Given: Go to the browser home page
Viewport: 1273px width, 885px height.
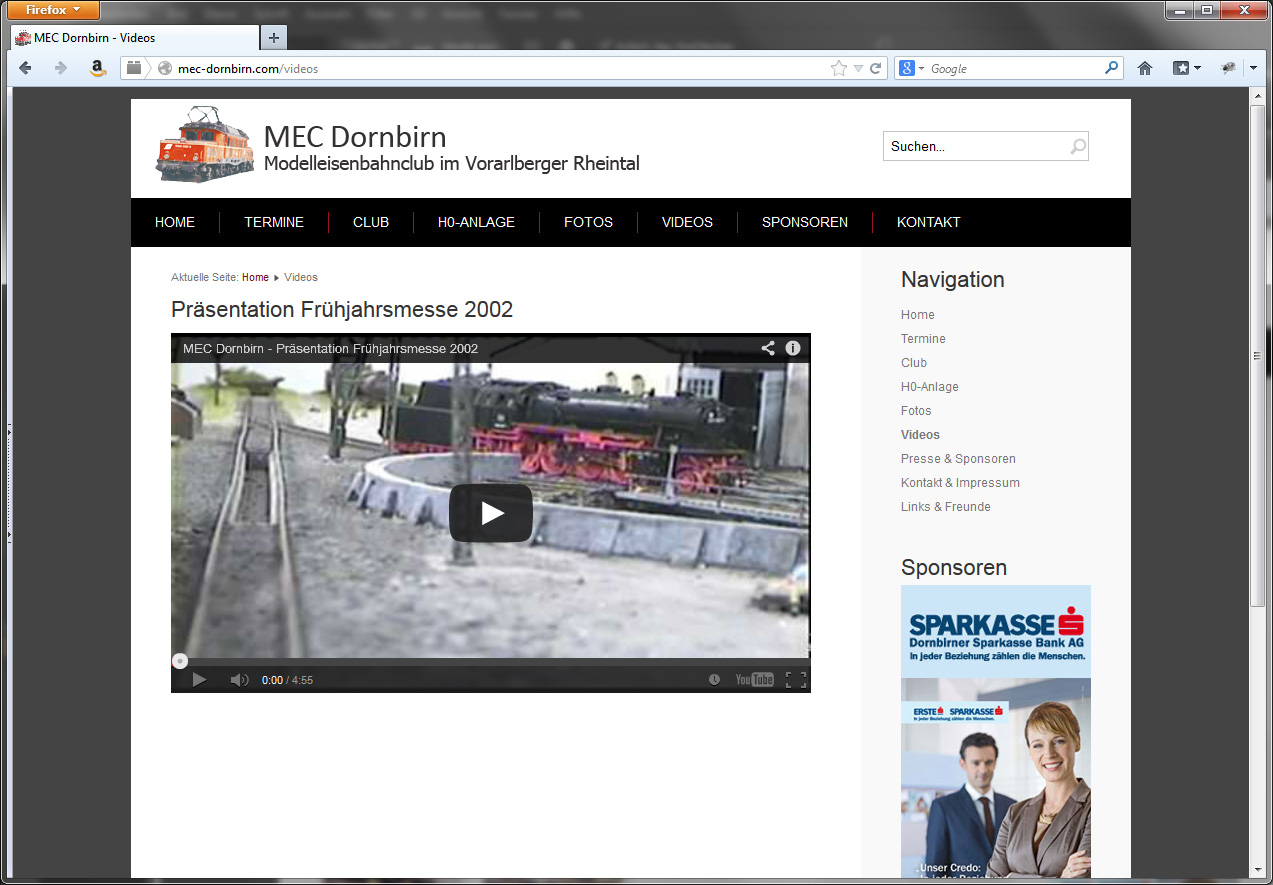Looking at the screenshot, I should click(1145, 68).
